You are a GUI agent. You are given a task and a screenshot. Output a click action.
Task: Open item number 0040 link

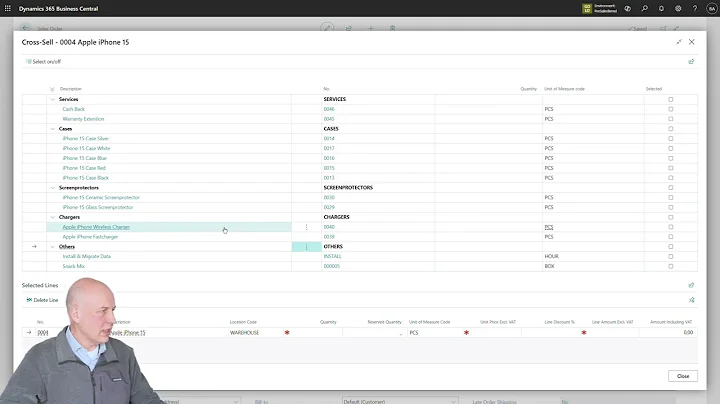pos(329,227)
